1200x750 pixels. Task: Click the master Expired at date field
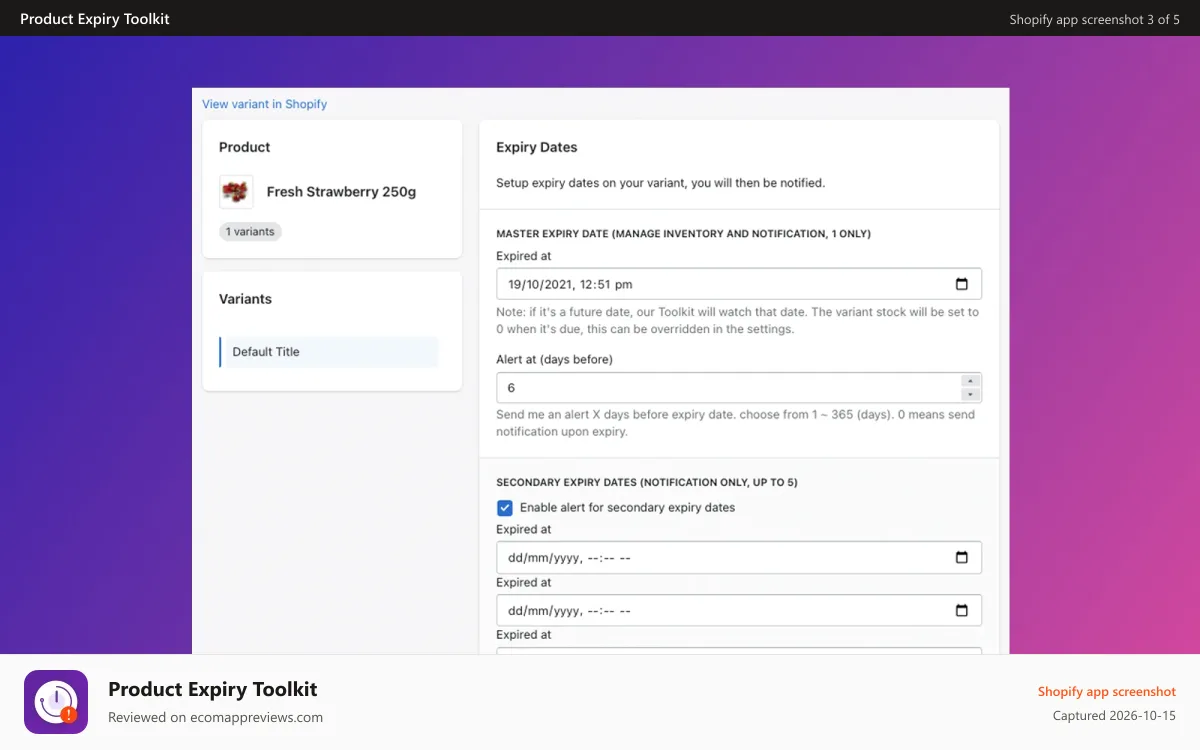[739, 284]
